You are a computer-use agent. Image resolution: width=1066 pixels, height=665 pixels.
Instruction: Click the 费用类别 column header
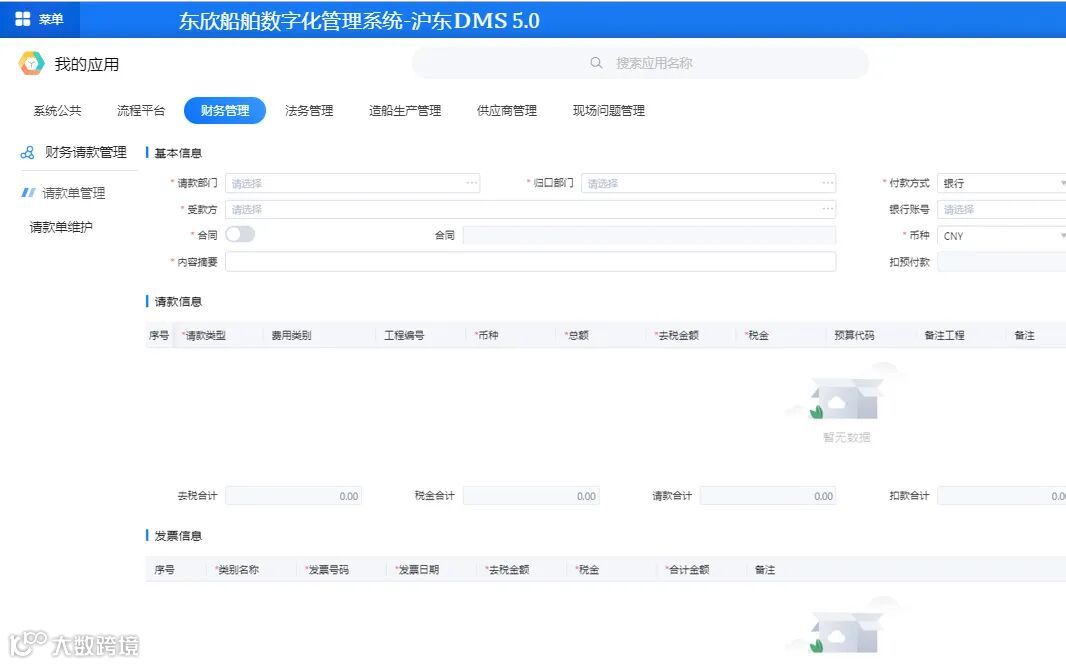[x=292, y=335]
